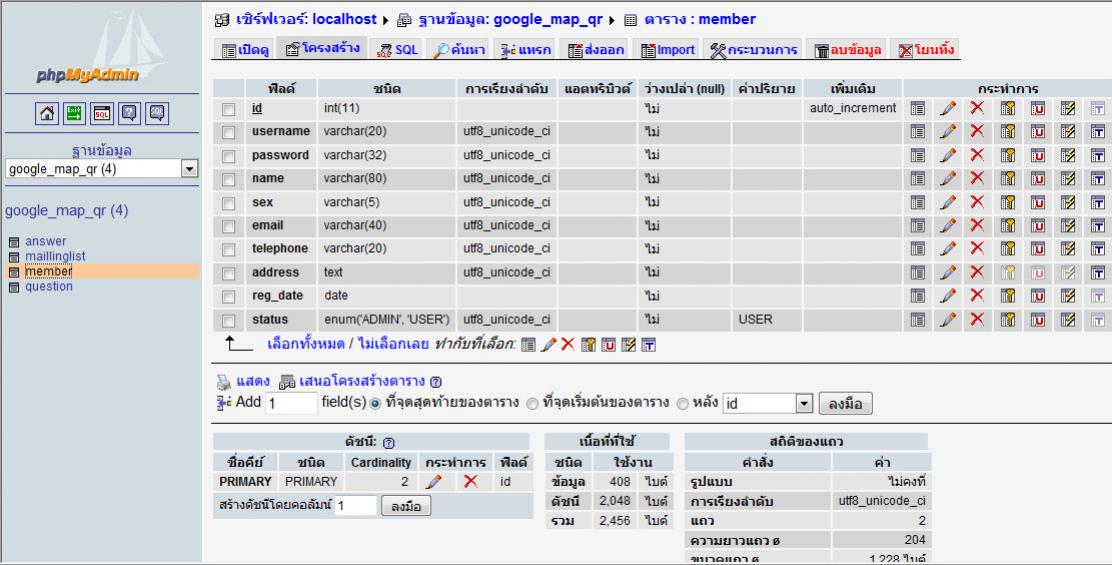Click Go button for adding fields
The image size is (1112, 565).
845,404
